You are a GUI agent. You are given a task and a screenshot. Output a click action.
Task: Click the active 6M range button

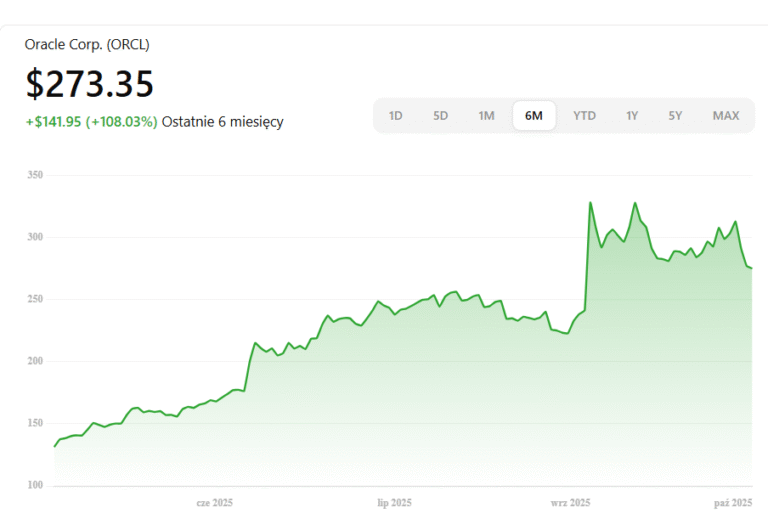(x=534, y=116)
